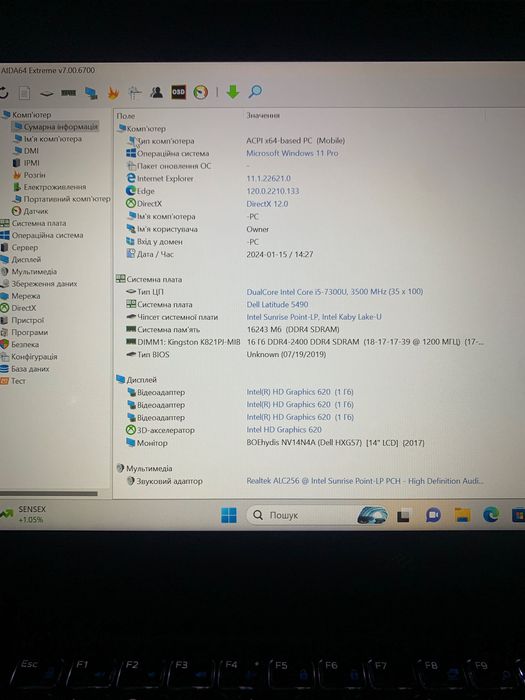Open the chat taskbar icon
525x700 pixels.
[x=433, y=515]
